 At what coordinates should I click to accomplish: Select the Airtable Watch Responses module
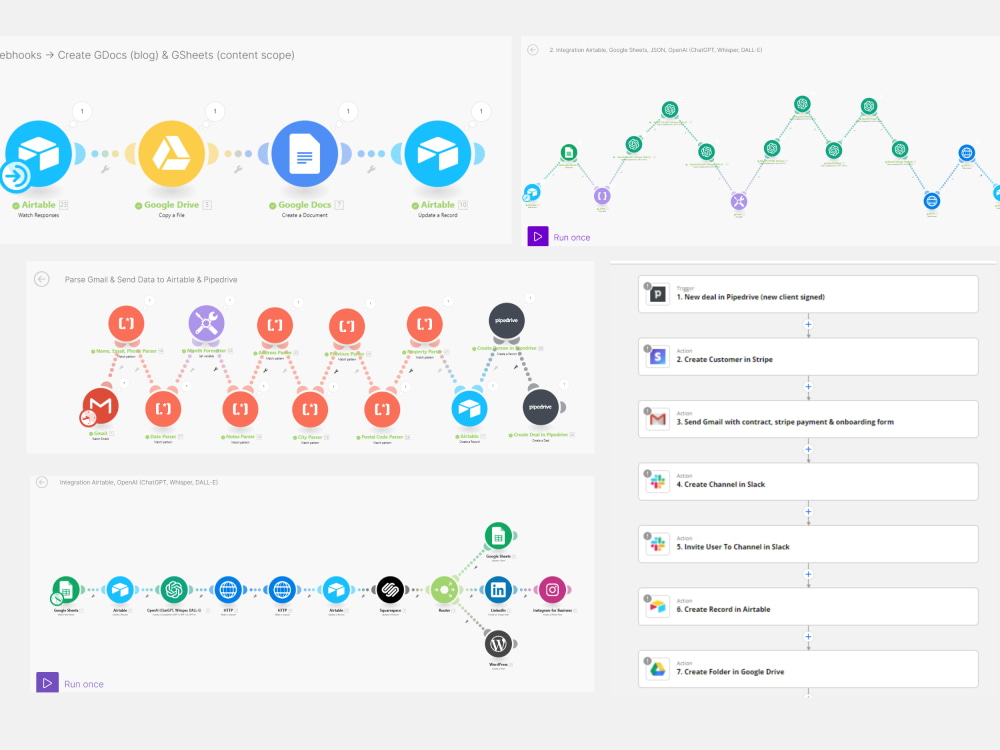click(x=38, y=154)
